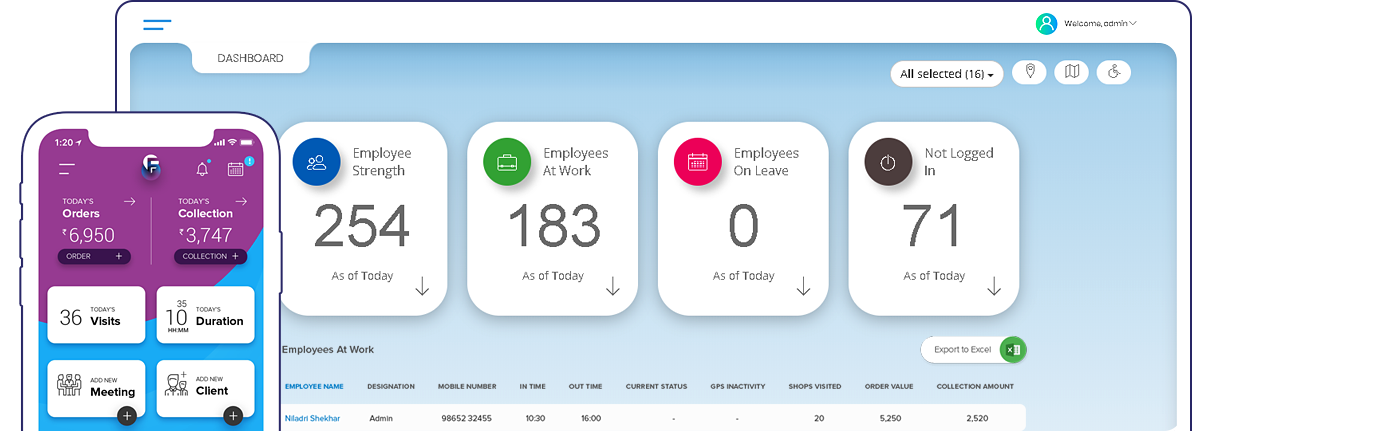The image size is (1400, 431).
Task: Click the Not Logged In power icon
Action: 888,162
